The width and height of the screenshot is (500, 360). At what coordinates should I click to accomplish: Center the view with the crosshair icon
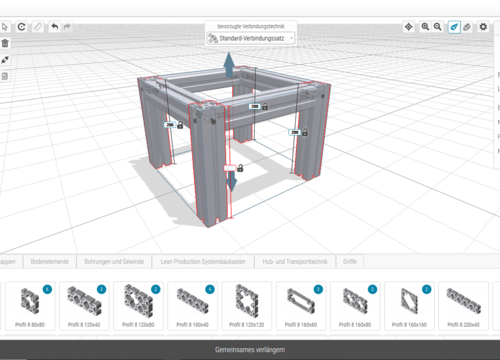pyautogui.click(x=409, y=27)
